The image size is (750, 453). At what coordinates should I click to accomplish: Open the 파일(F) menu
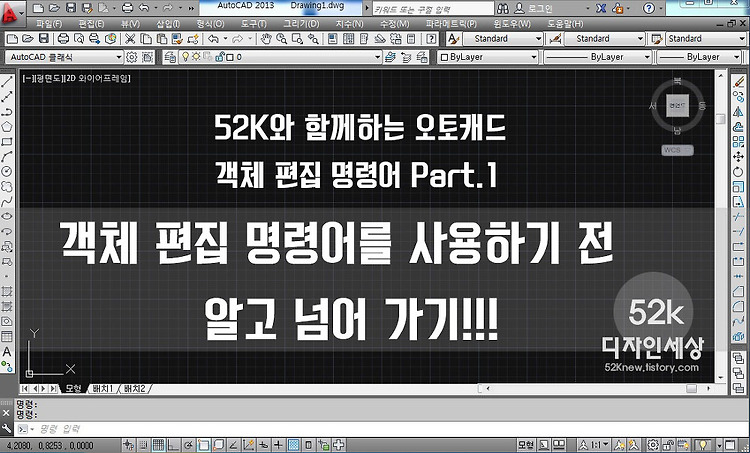tap(49, 23)
